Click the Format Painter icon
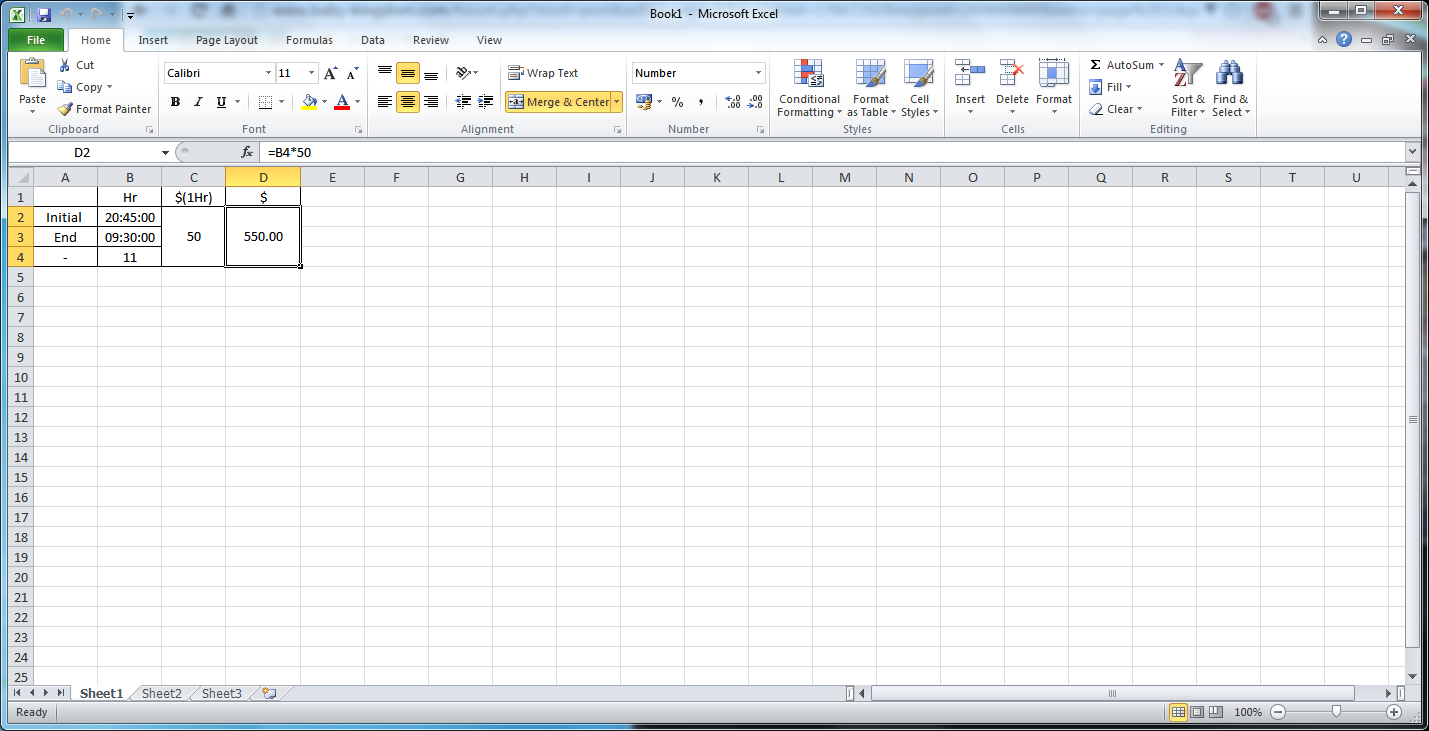This screenshot has width=1429, height=731. click(66, 109)
